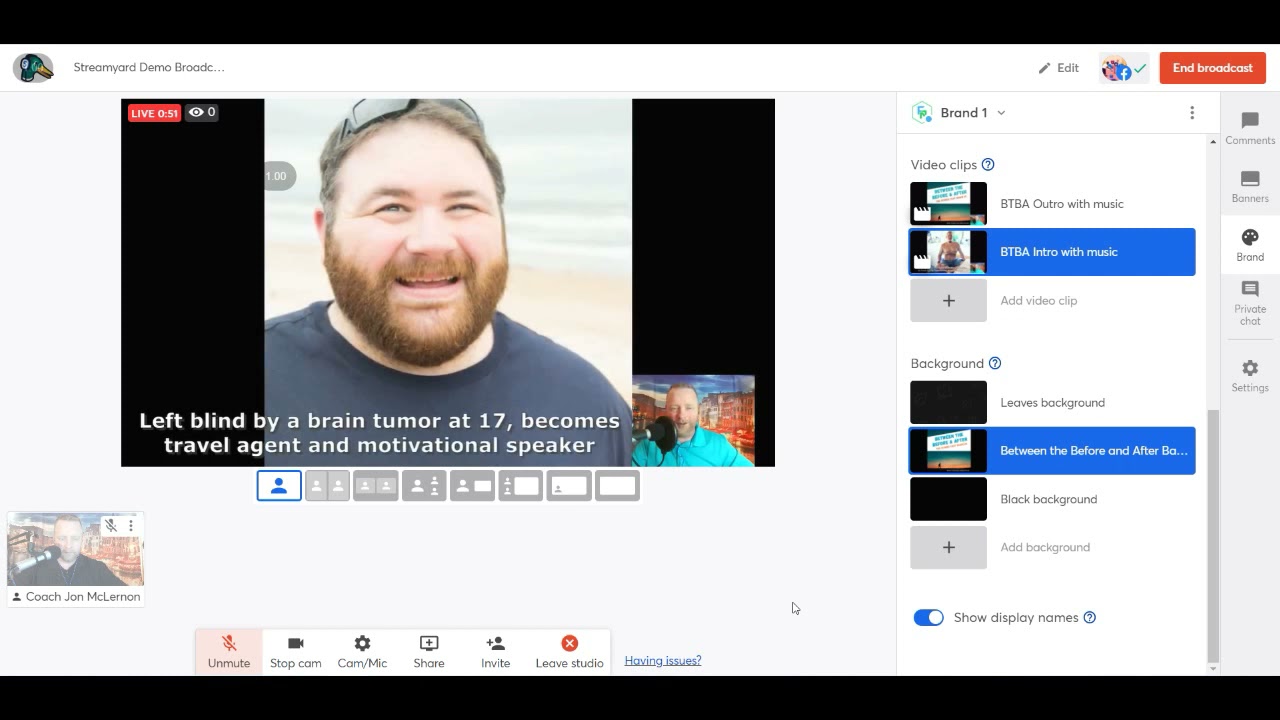Invite a guest to the studio
The width and height of the screenshot is (1280, 720).
[495, 652]
